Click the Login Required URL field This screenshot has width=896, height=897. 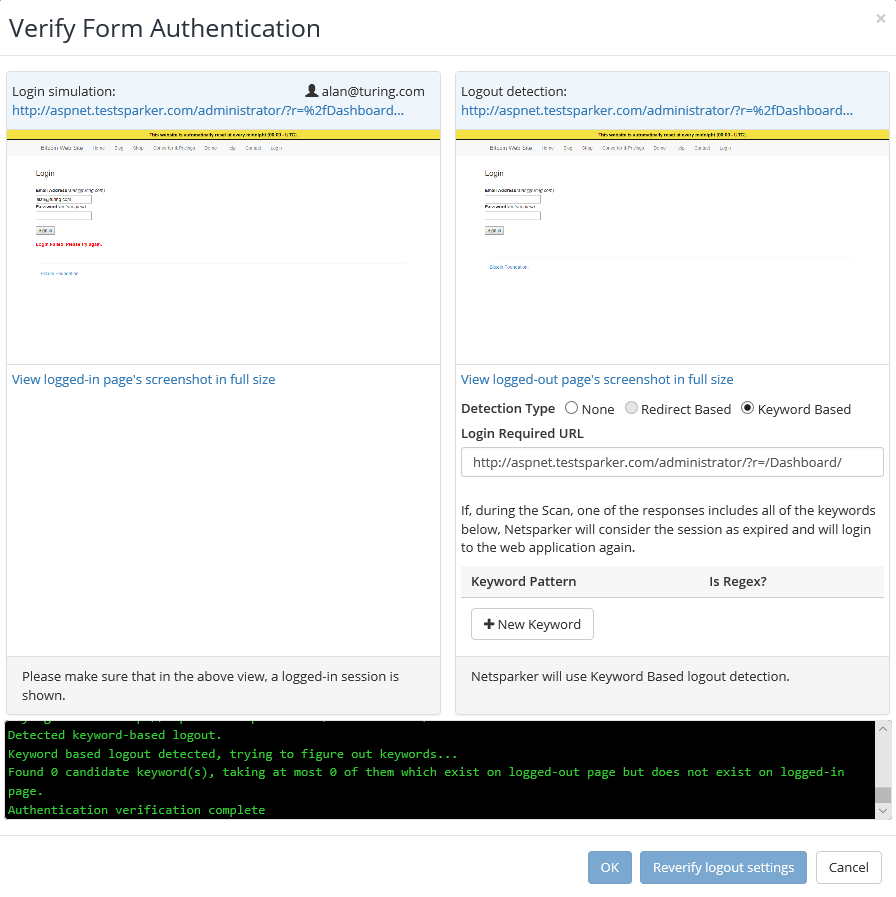(x=672, y=462)
